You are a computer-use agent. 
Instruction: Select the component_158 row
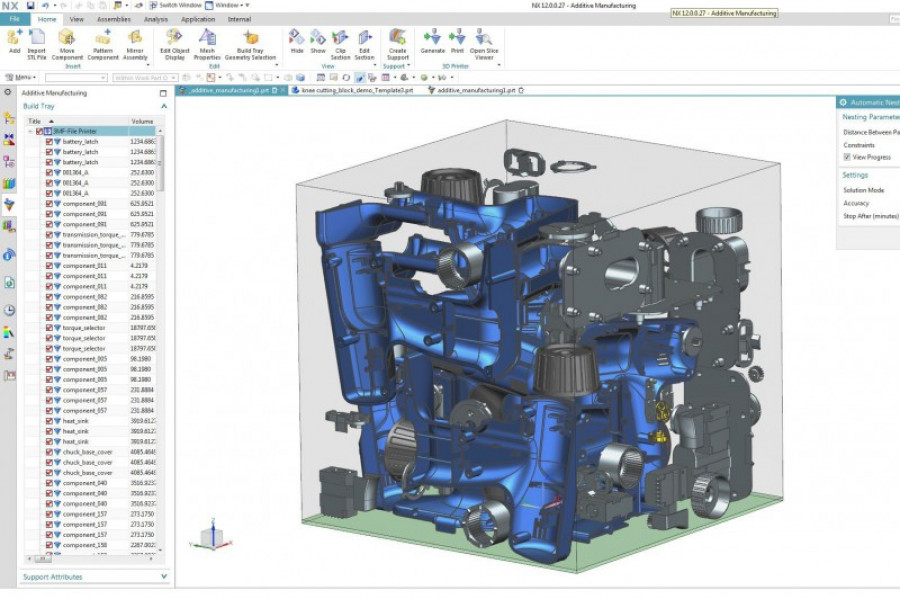(91, 545)
